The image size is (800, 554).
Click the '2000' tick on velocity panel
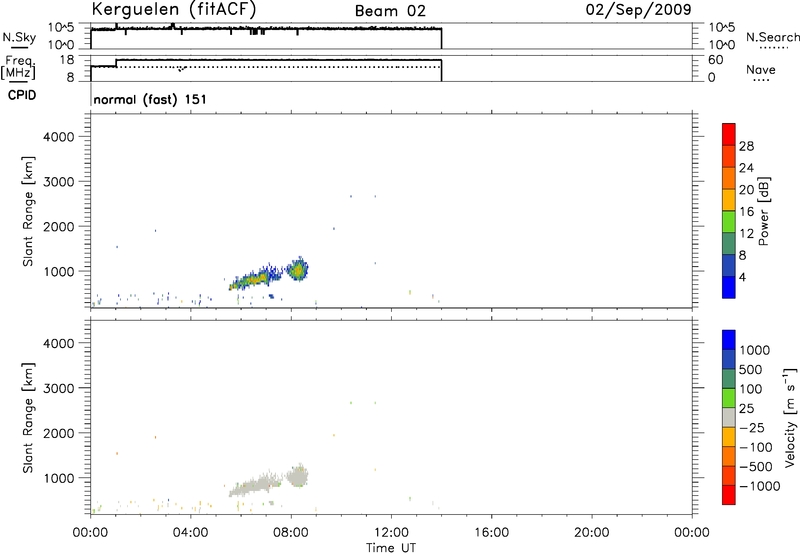pos(59,433)
